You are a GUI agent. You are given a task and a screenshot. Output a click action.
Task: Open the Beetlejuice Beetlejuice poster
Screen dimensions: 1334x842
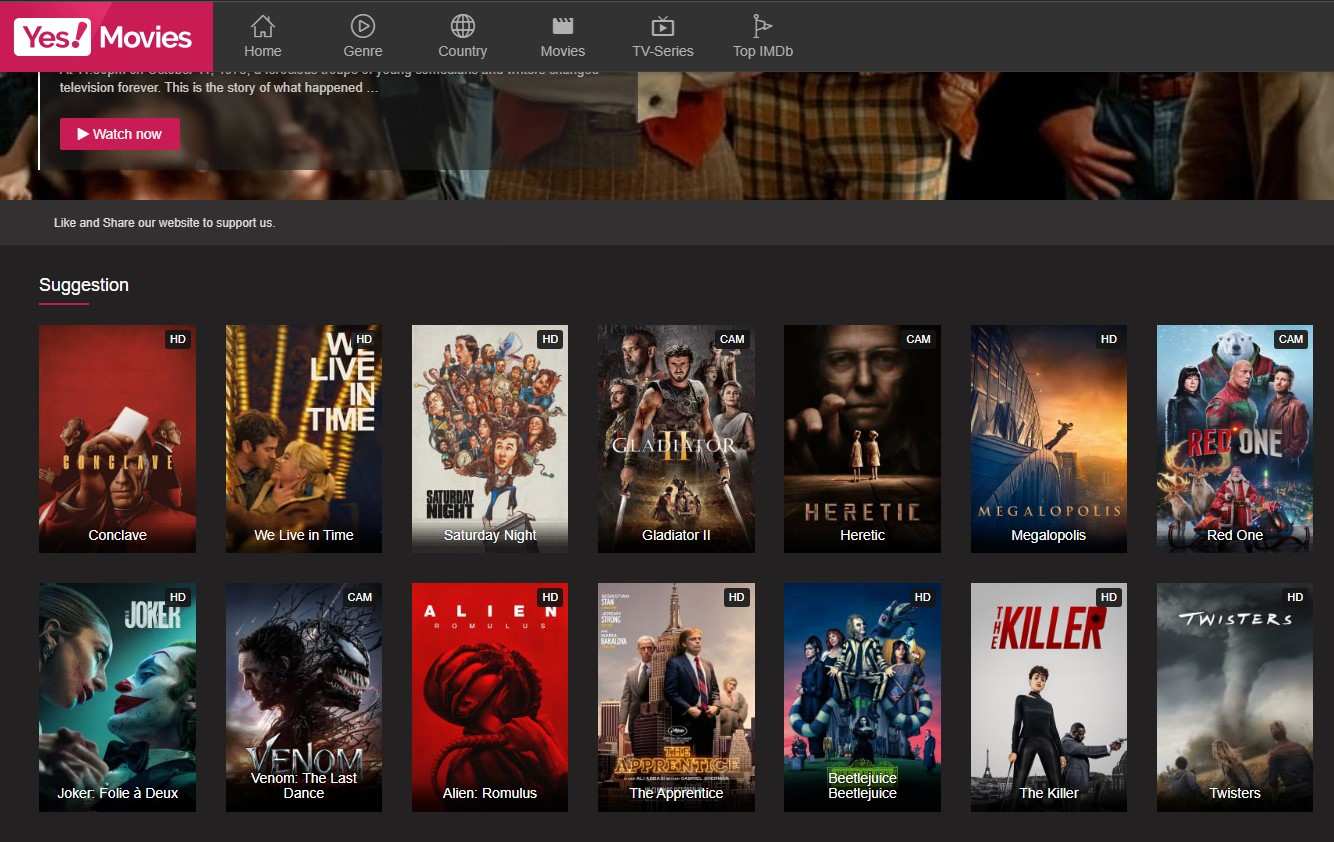[x=862, y=696]
